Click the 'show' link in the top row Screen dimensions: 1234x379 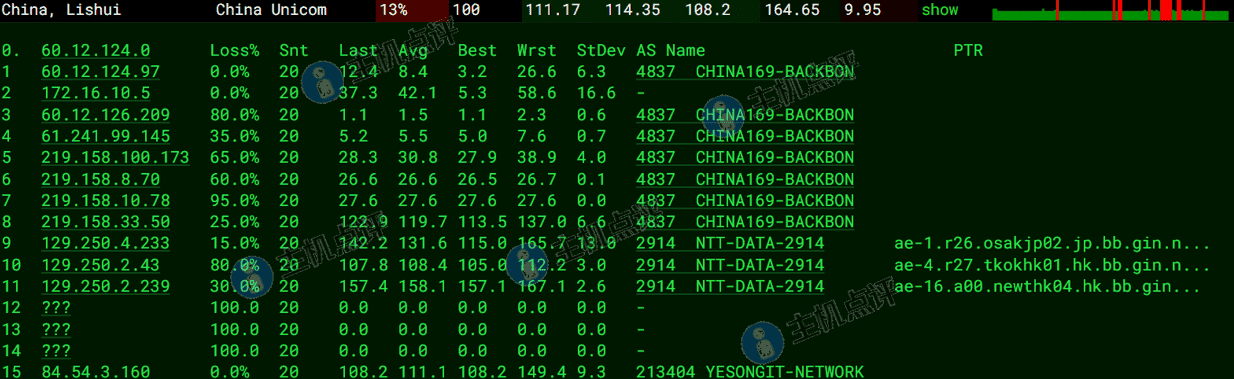[x=939, y=10]
